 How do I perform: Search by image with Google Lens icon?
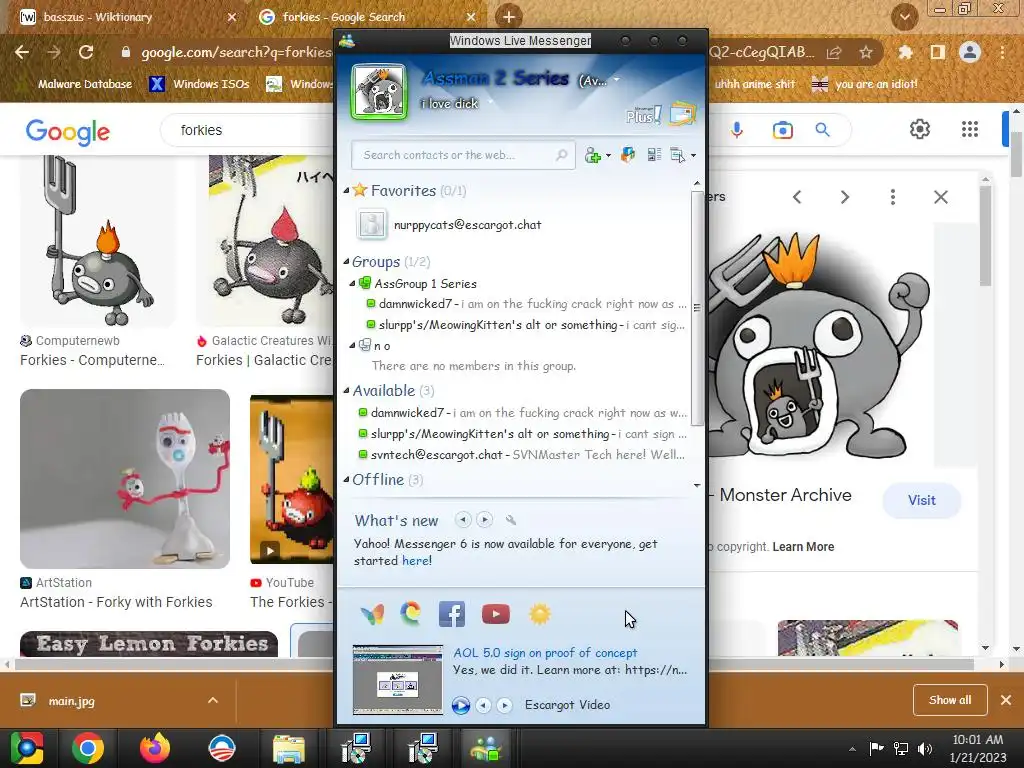tap(782, 130)
